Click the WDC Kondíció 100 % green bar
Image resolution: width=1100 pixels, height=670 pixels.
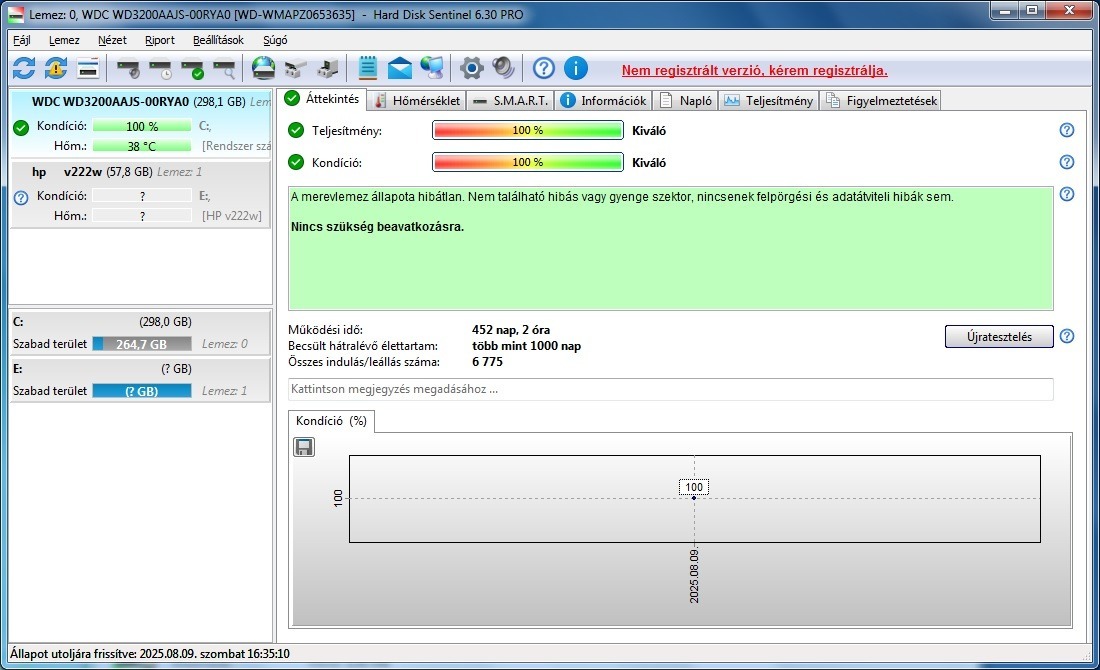pyautogui.click(x=142, y=126)
